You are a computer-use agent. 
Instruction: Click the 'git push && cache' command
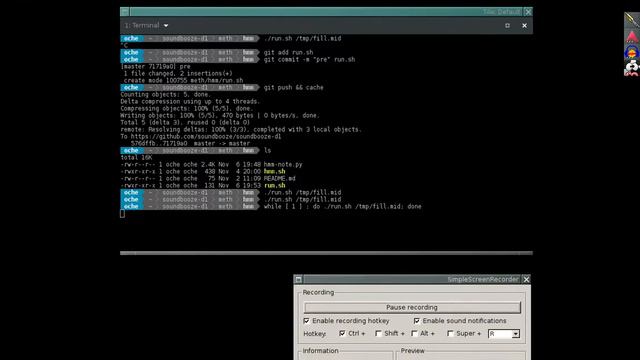pos(293,88)
